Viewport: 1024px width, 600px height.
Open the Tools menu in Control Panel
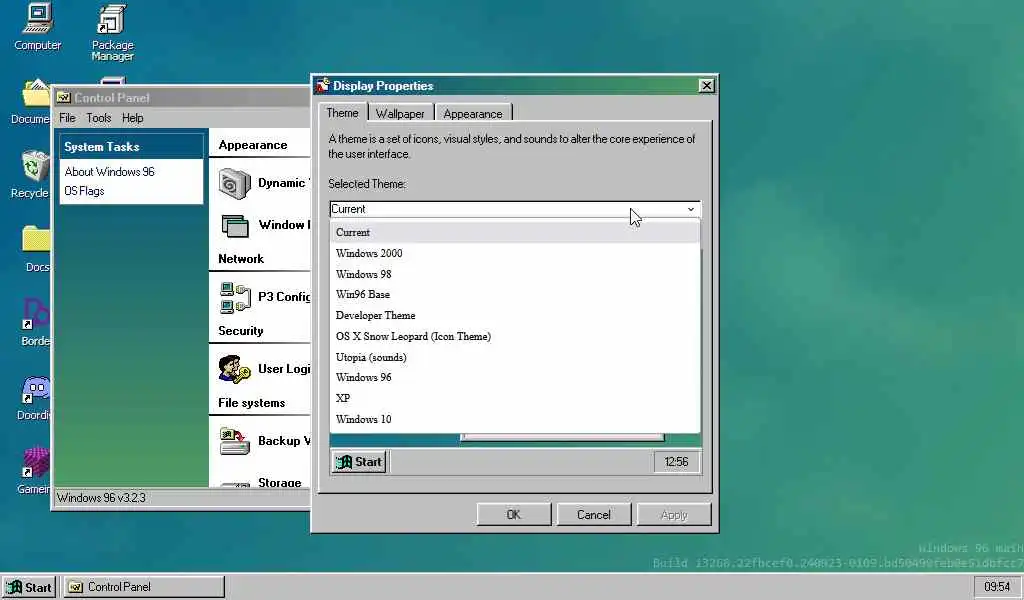[99, 118]
